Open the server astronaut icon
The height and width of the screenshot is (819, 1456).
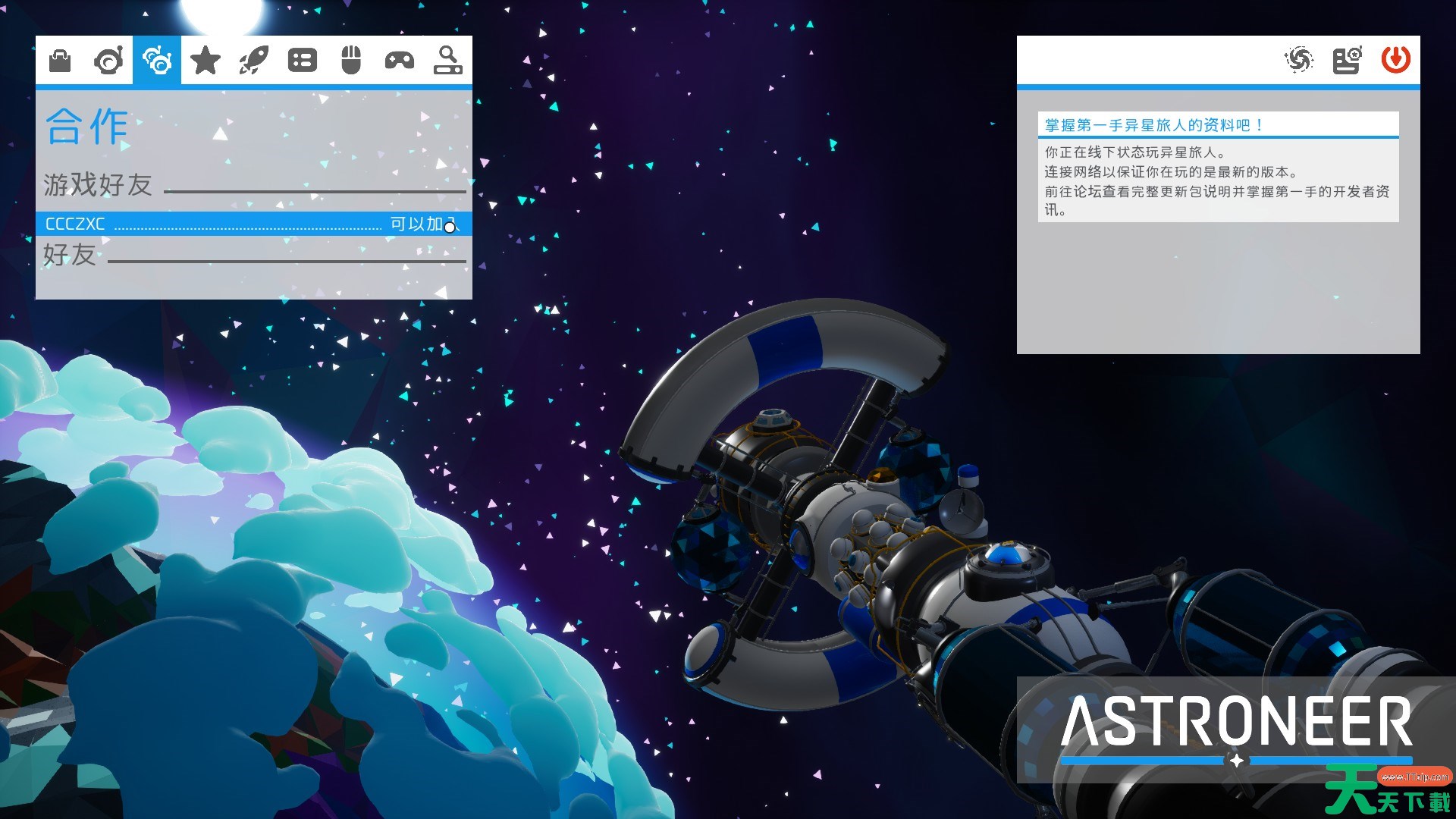[x=1347, y=60]
